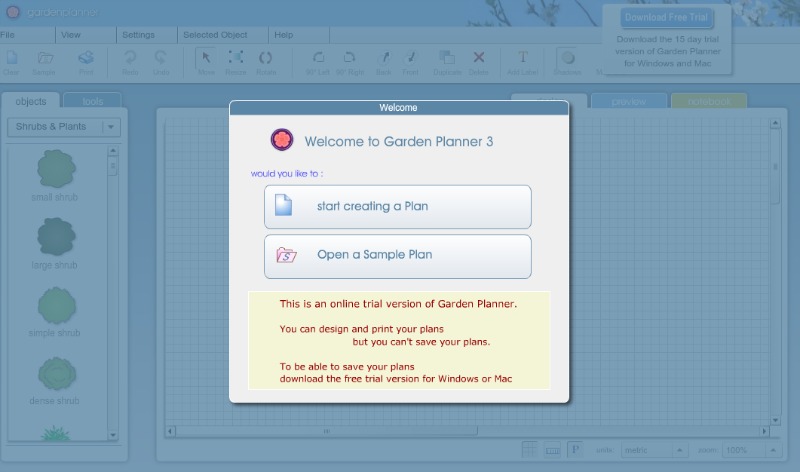This screenshot has height=472, width=800.
Task: Click the canvas vertical scroll down arrow
Action: 775,420
